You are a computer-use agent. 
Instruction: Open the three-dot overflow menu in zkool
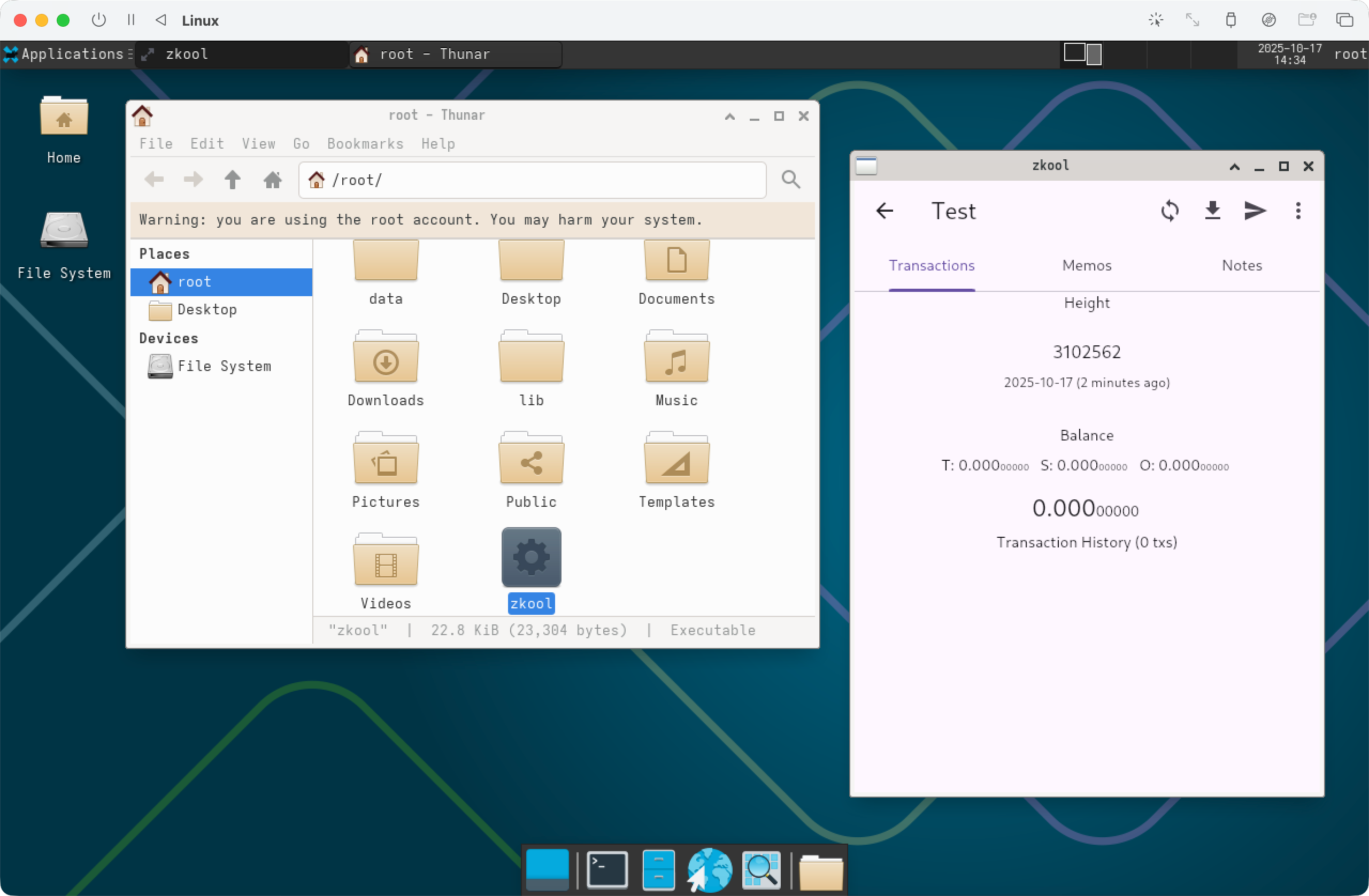[x=1298, y=211]
